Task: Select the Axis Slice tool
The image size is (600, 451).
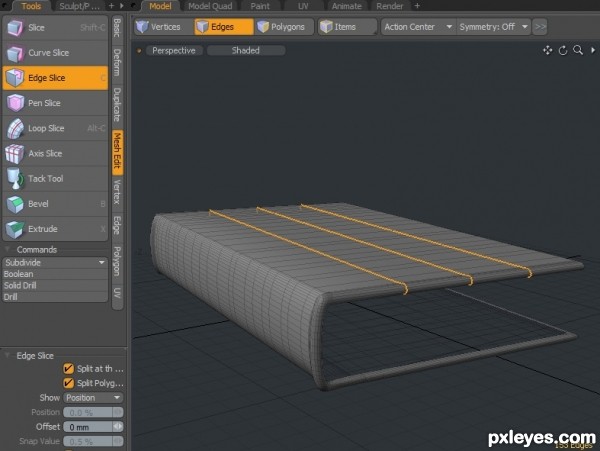Action: tap(55, 153)
